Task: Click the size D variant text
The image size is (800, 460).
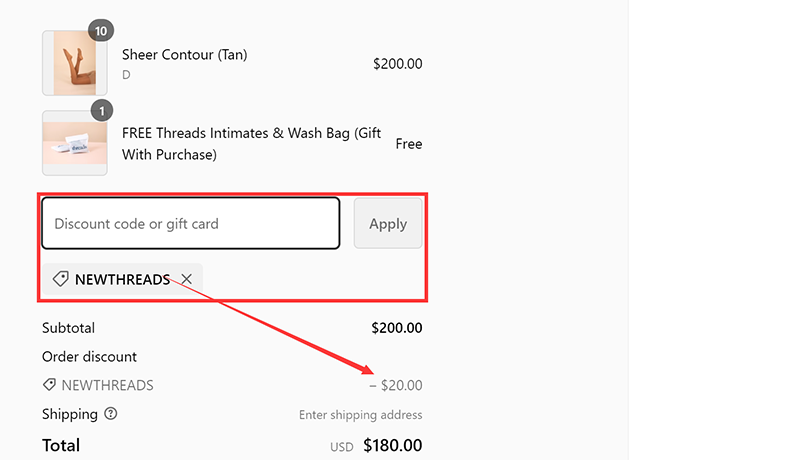Action: point(126,75)
